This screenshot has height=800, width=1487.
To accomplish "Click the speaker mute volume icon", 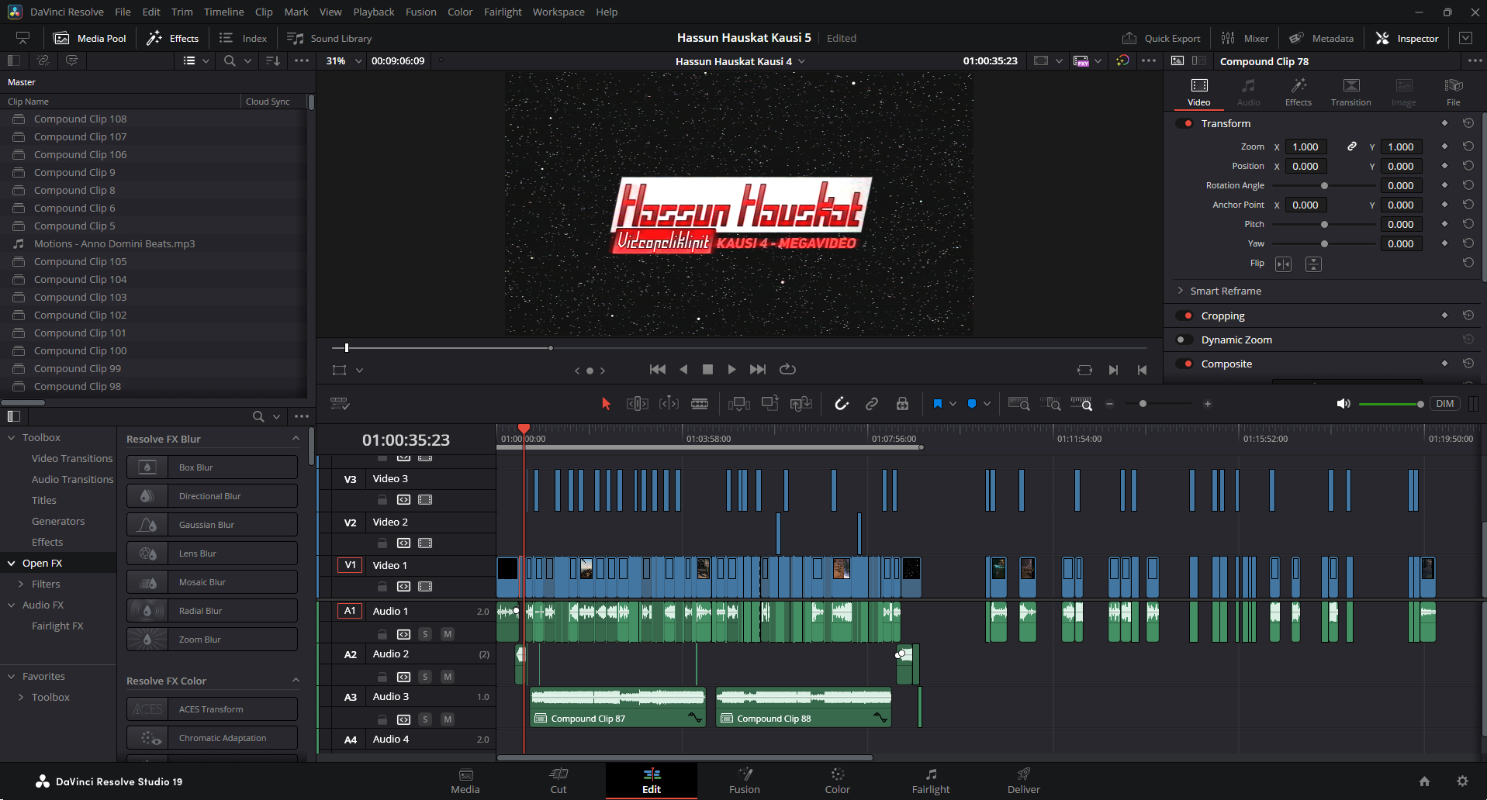I will point(1343,404).
